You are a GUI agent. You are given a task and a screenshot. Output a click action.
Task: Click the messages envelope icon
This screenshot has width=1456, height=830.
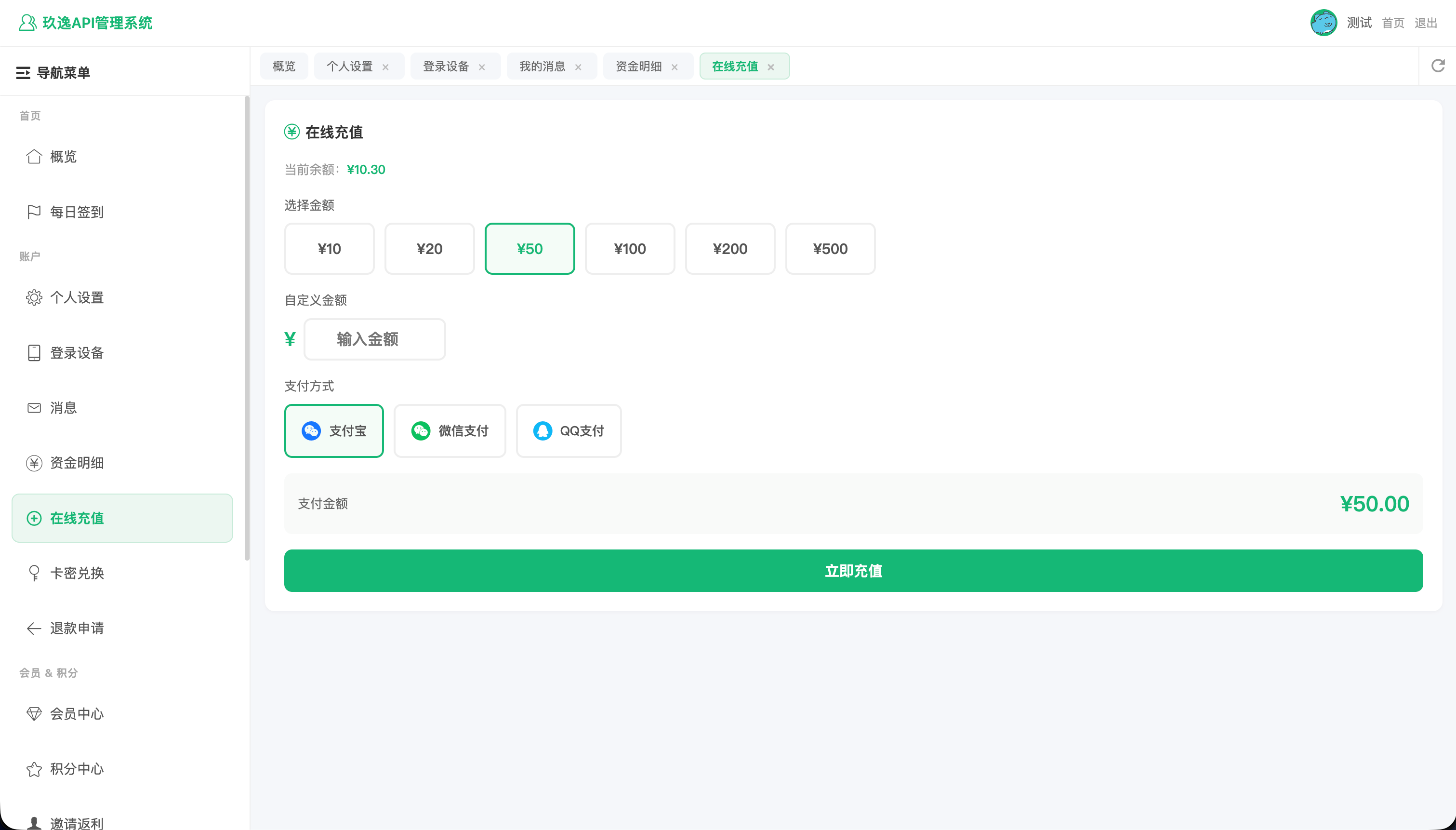(34, 408)
